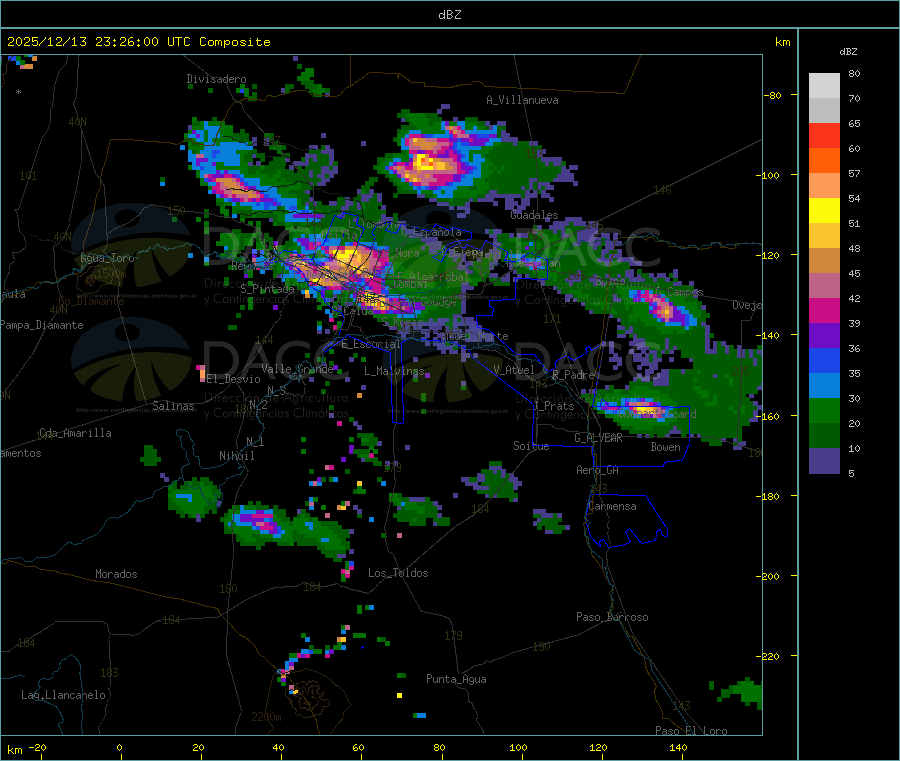Screen dimensions: 900x761
Task: Click the G_ALVEAR label
Action: (598, 438)
